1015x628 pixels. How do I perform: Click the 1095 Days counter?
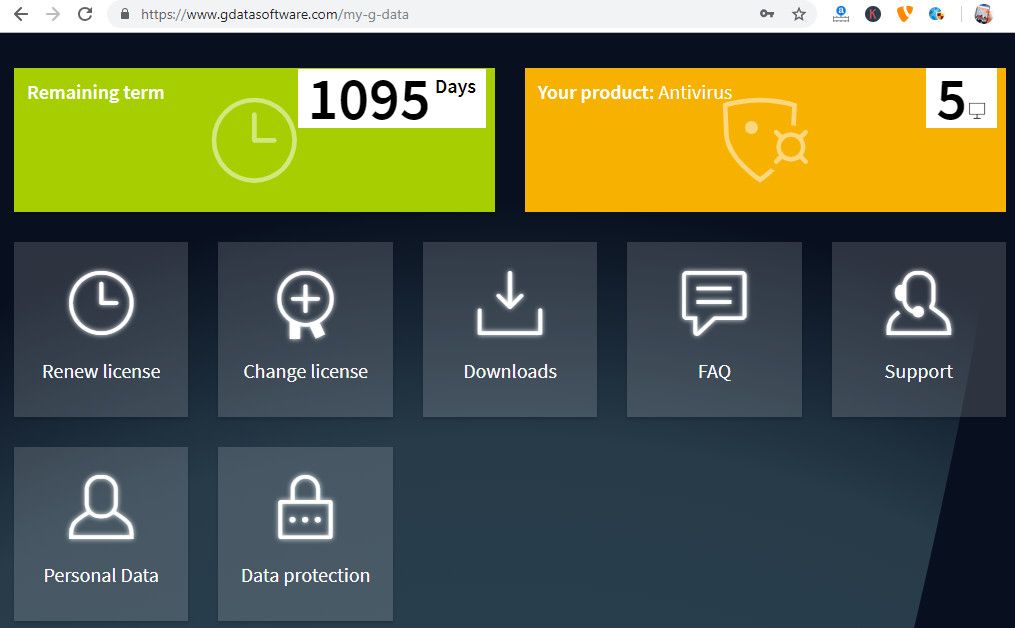[392, 98]
